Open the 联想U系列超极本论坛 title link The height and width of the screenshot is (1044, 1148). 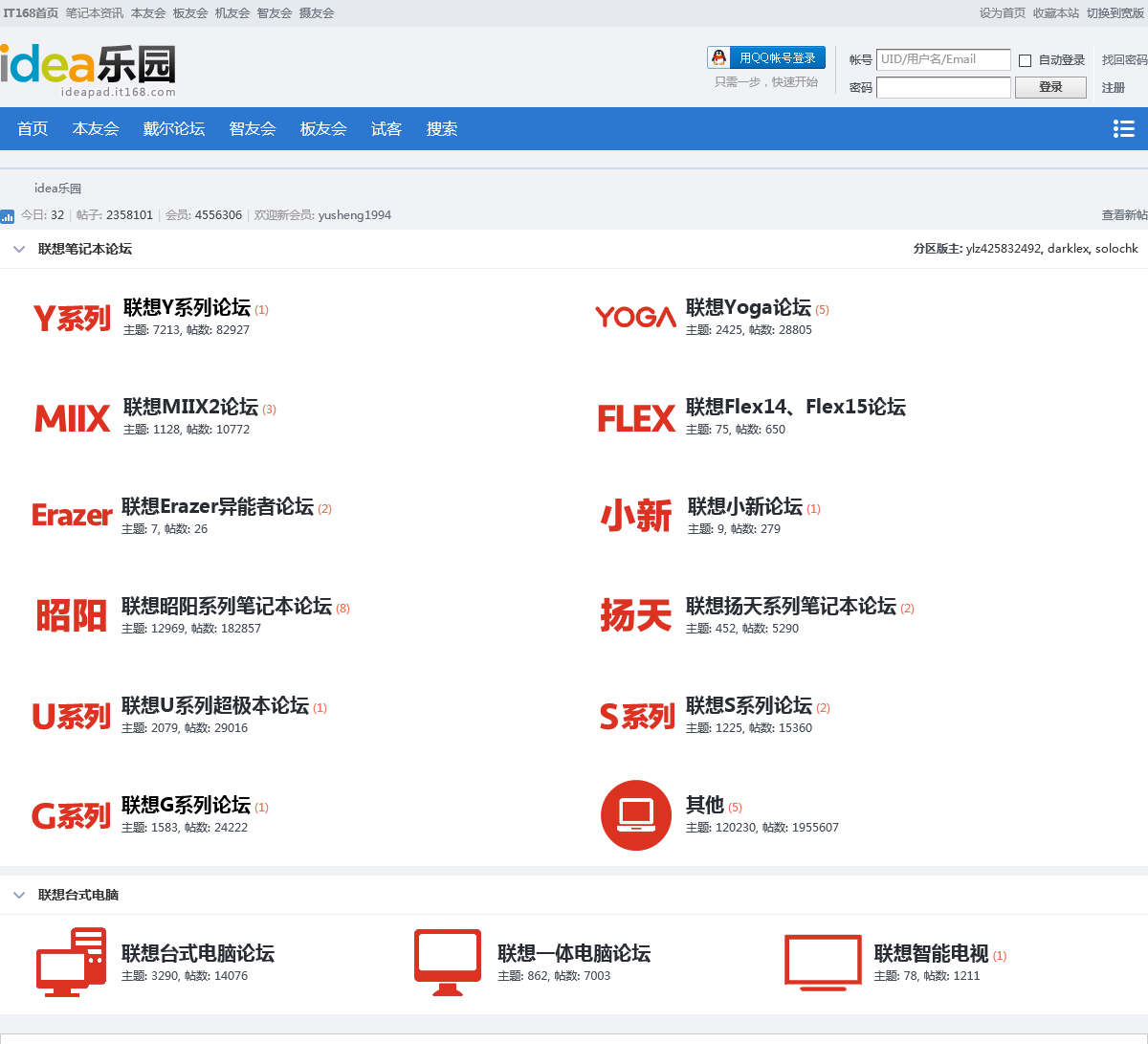pyautogui.click(x=215, y=705)
